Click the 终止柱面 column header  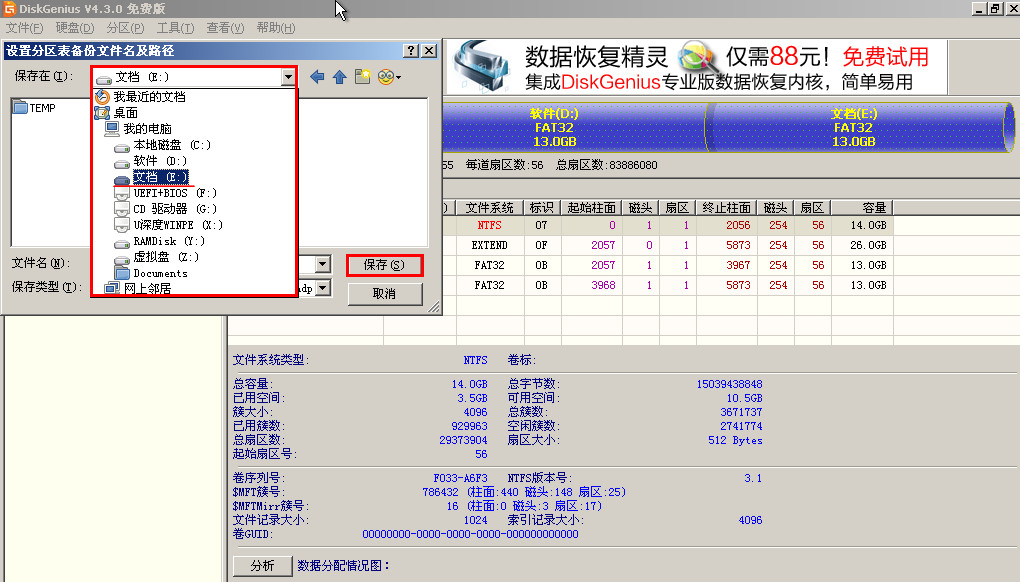pos(727,207)
